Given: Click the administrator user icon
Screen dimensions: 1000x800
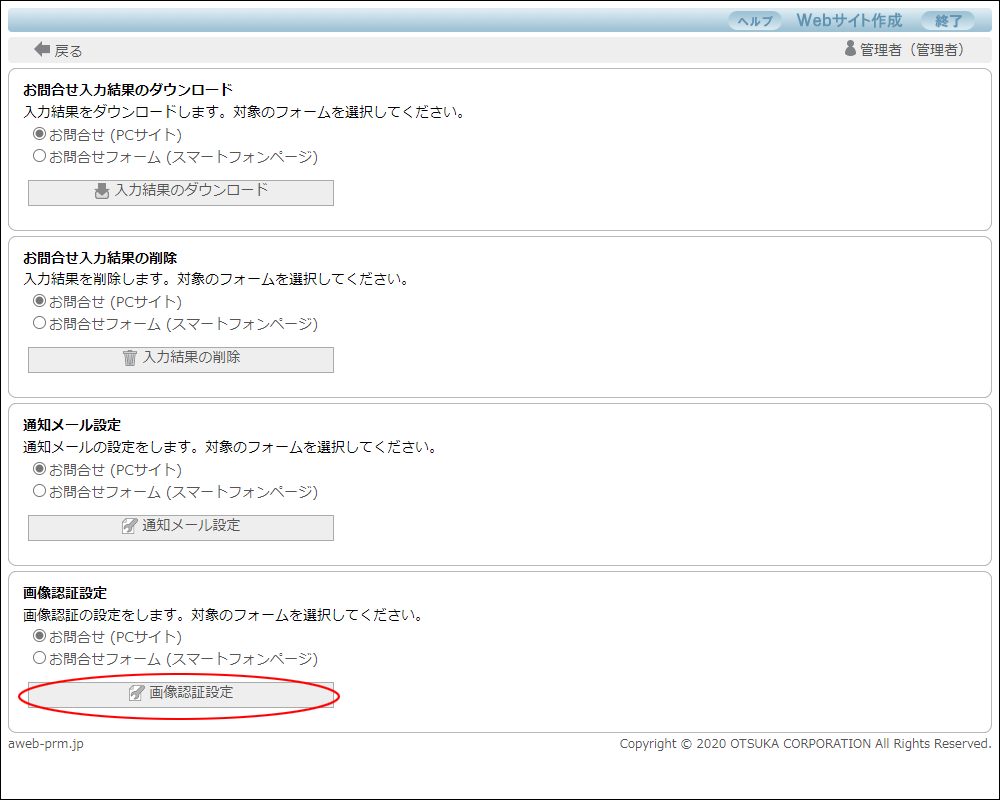Looking at the screenshot, I should click(850, 48).
